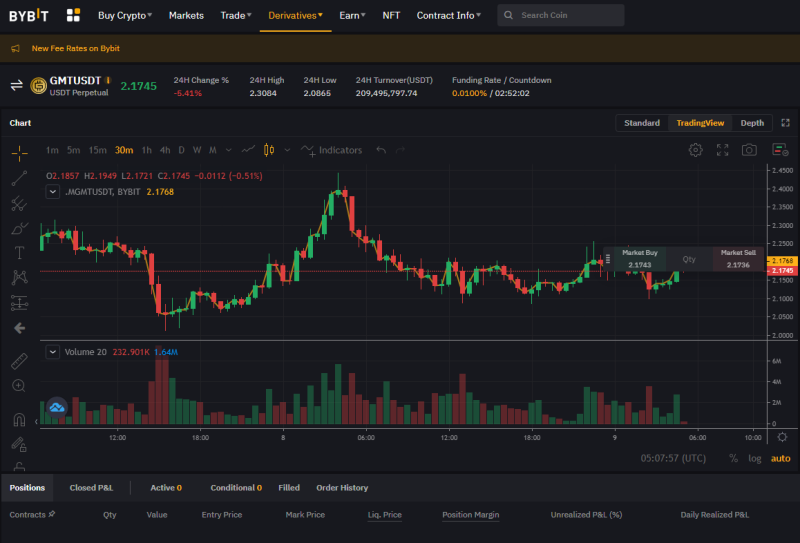Viewport: 800px width, 543px height.
Task: Open the Active orders tab
Action: click(166, 488)
